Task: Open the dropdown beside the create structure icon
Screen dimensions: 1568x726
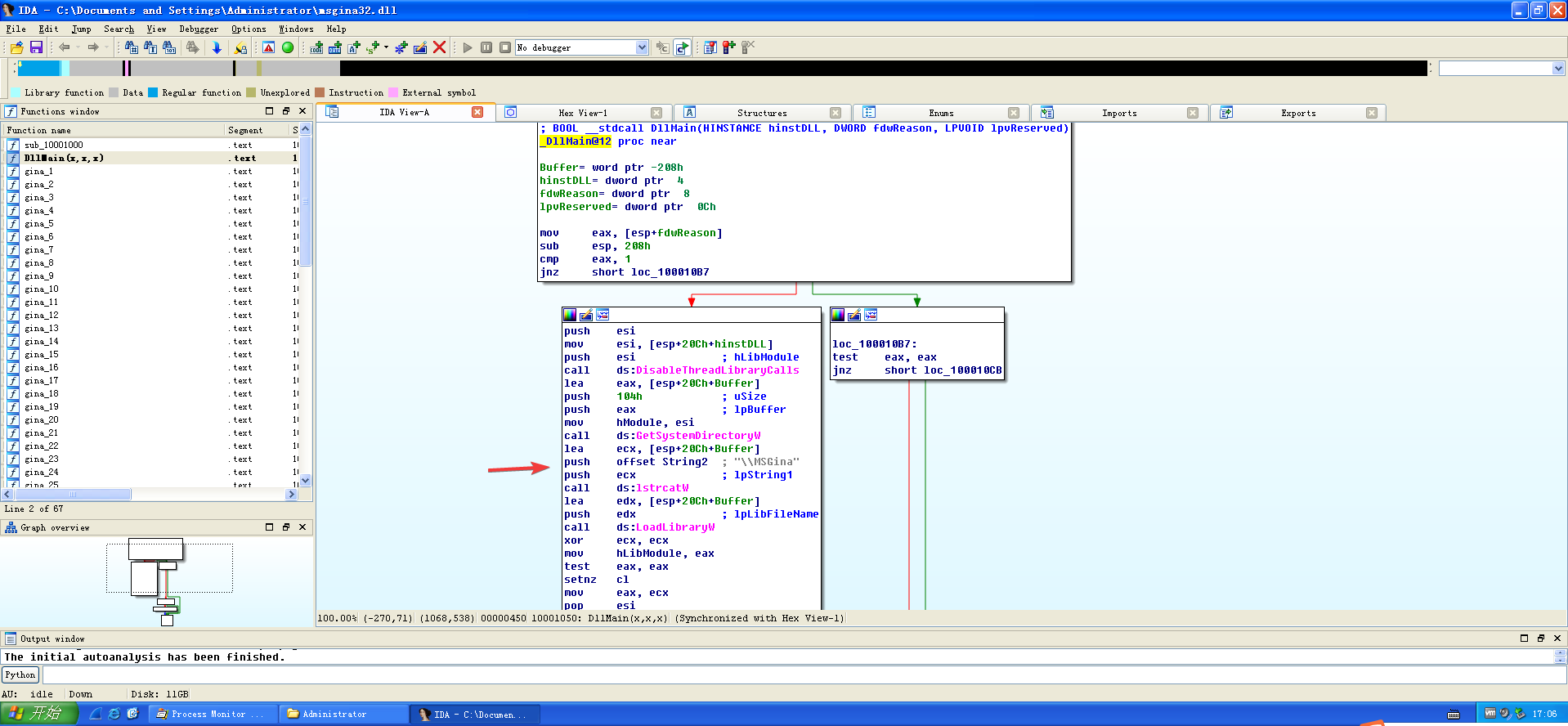Action: click(386, 47)
